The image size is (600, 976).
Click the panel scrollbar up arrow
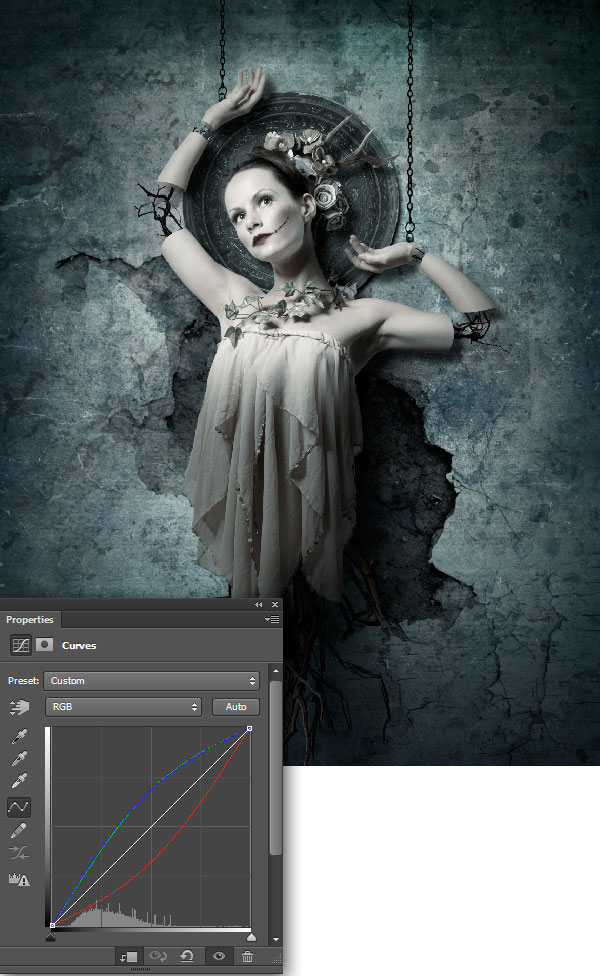pos(276,672)
